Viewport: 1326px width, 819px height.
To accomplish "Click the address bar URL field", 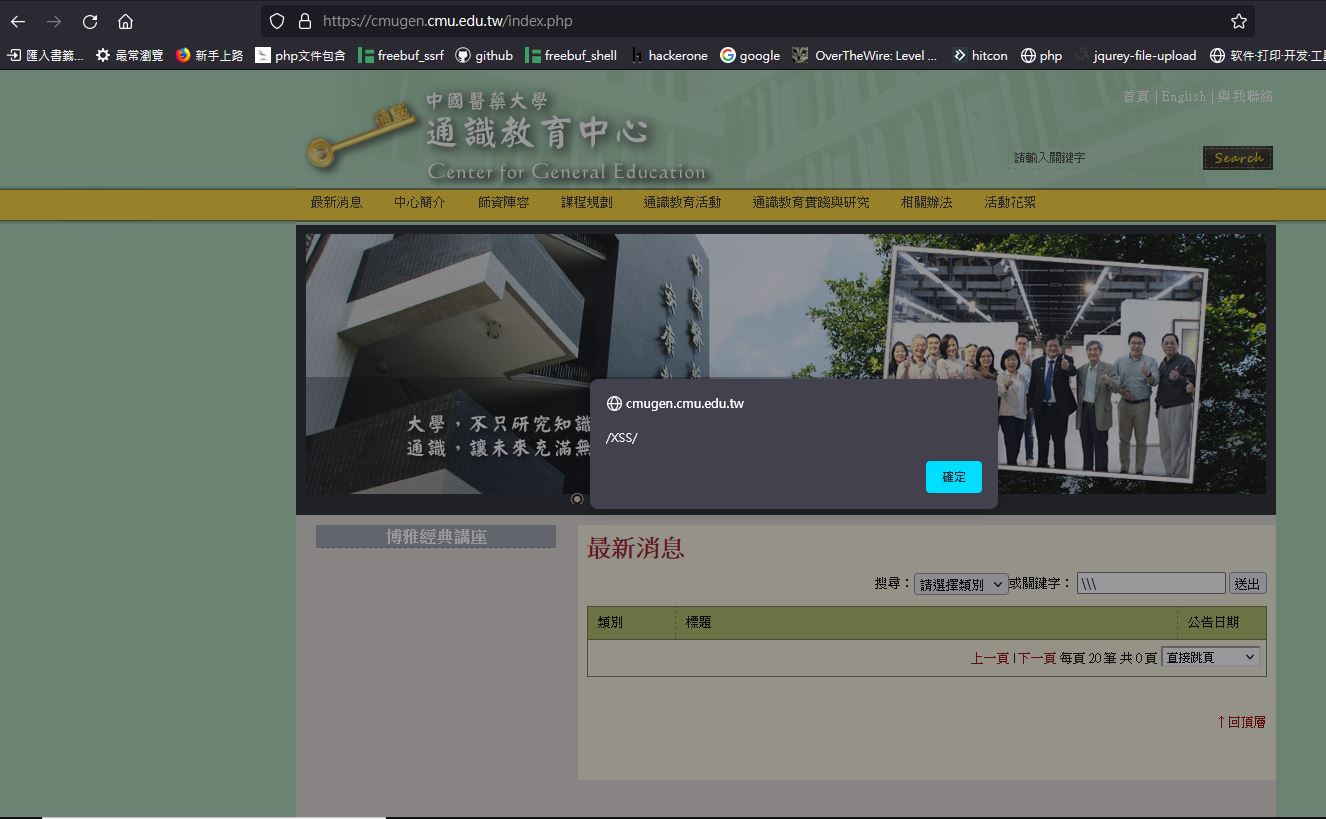I will click(x=758, y=21).
